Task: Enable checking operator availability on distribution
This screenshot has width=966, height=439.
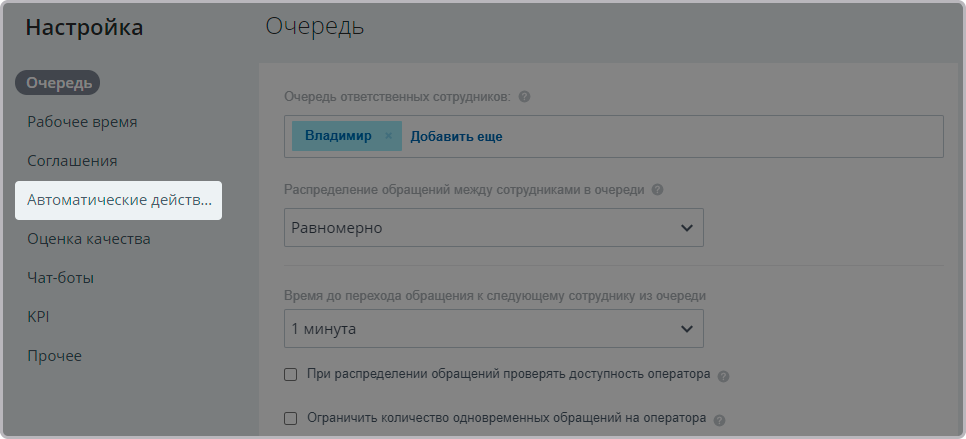Action: [x=291, y=374]
